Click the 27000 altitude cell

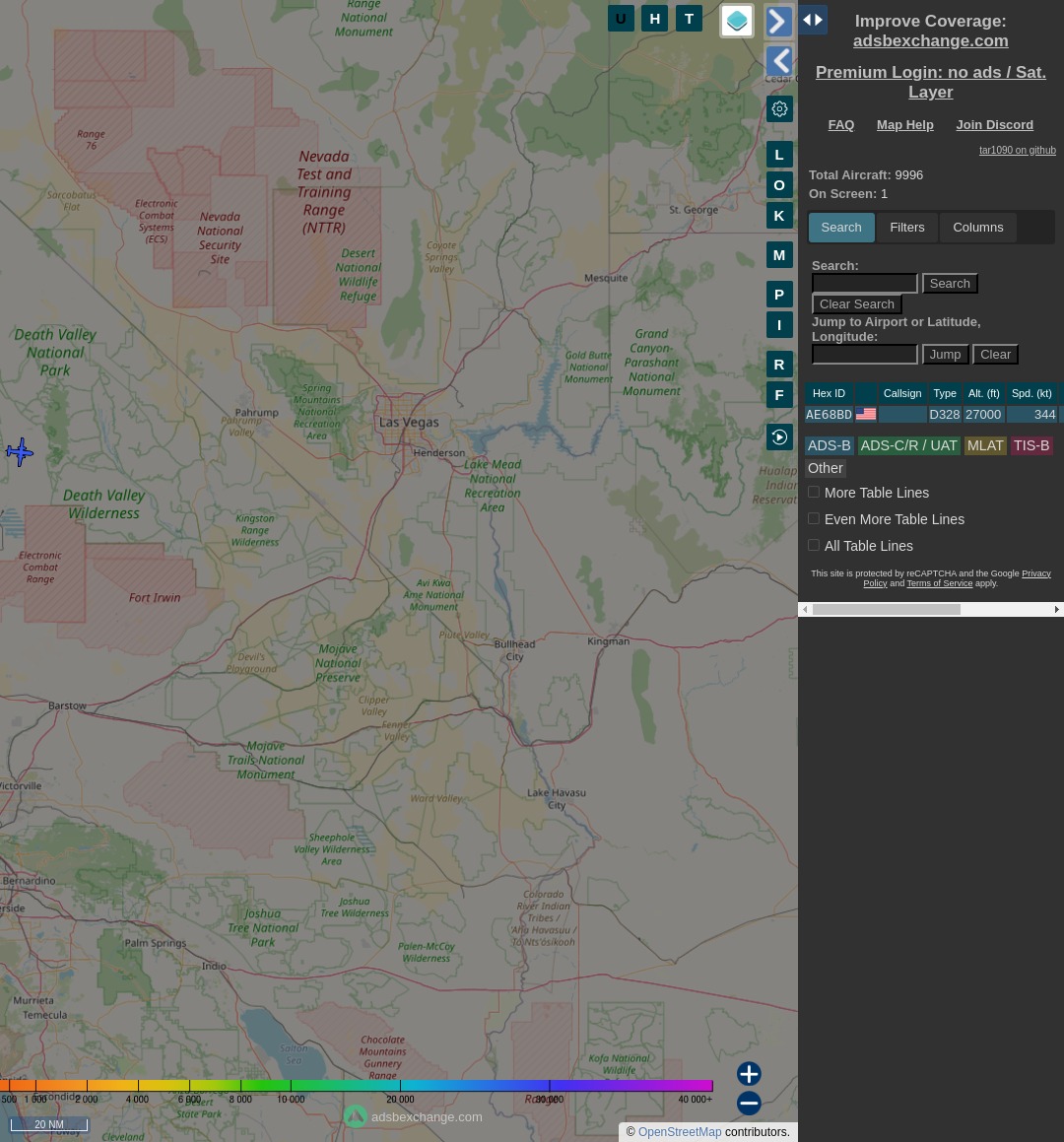click(x=983, y=415)
